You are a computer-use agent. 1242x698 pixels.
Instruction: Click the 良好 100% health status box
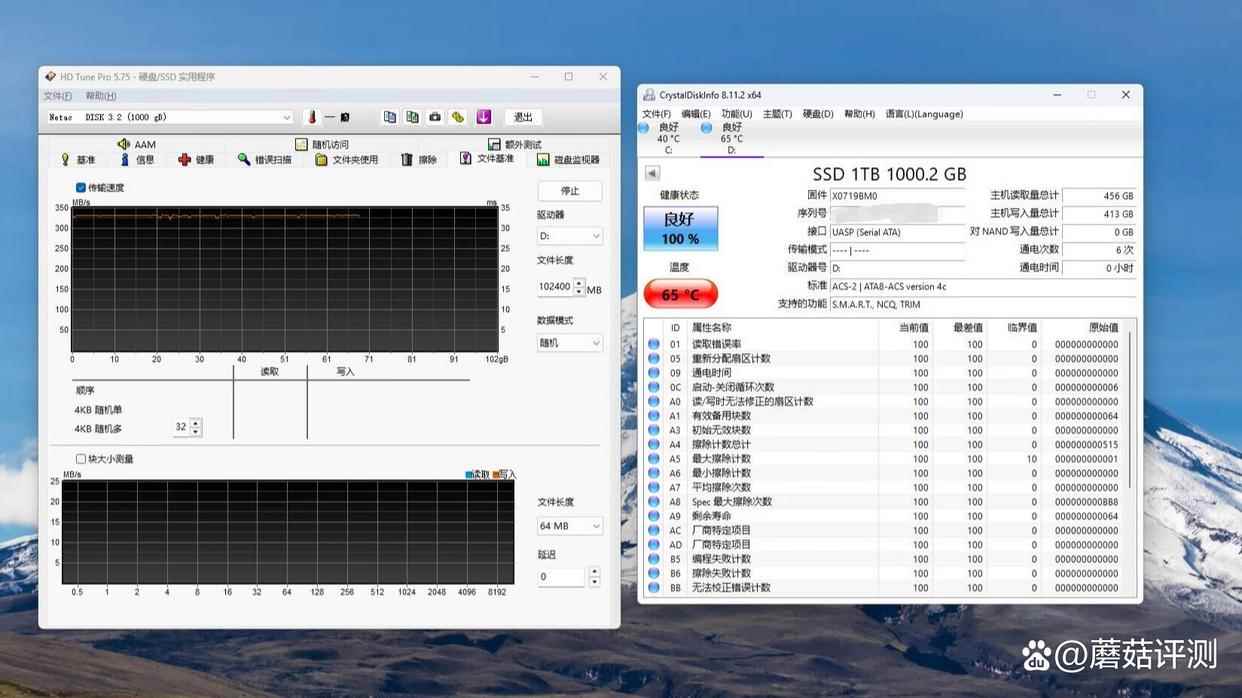tap(679, 228)
